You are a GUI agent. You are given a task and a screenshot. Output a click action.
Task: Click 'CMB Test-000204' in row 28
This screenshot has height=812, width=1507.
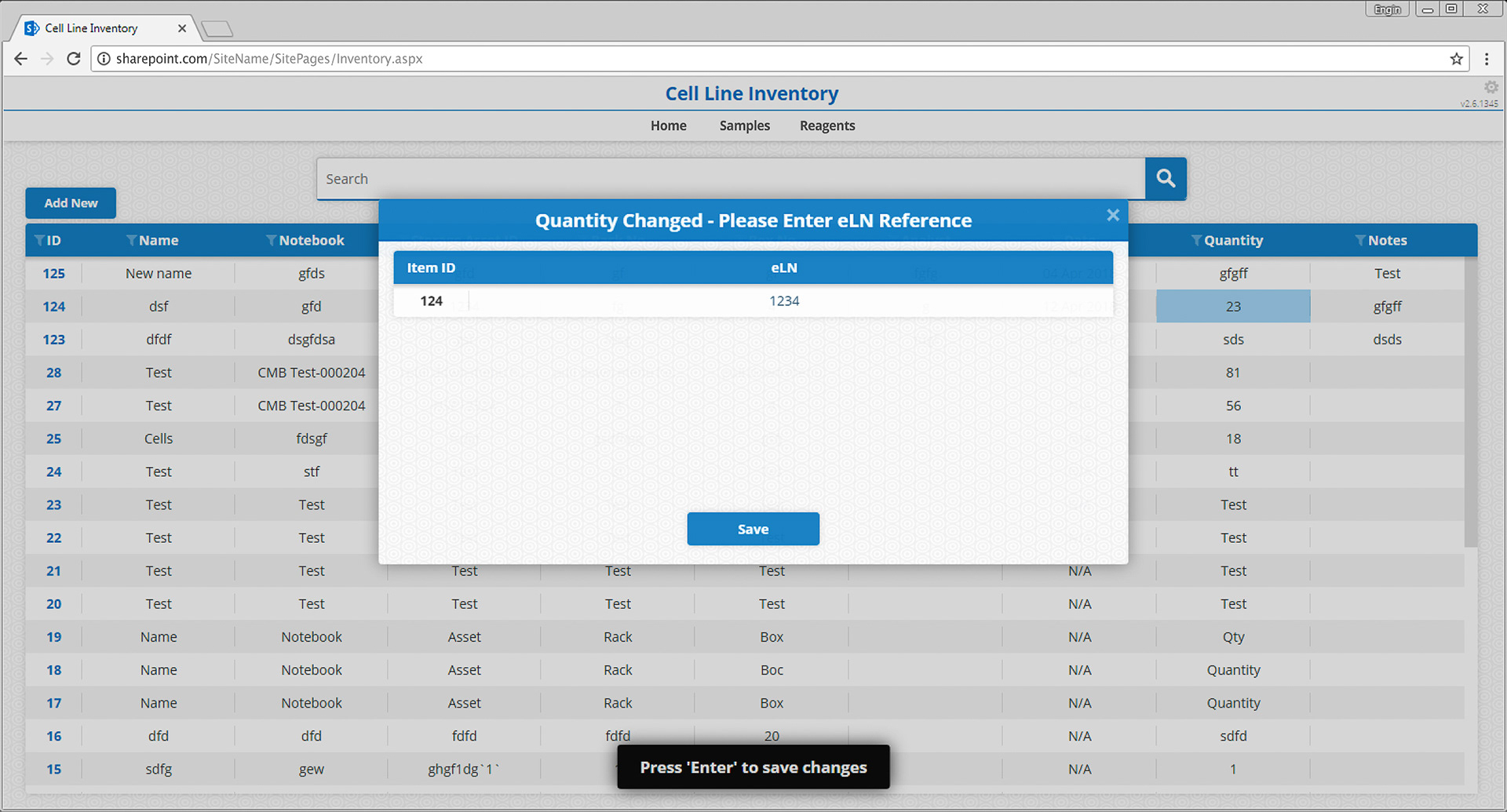pos(312,373)
